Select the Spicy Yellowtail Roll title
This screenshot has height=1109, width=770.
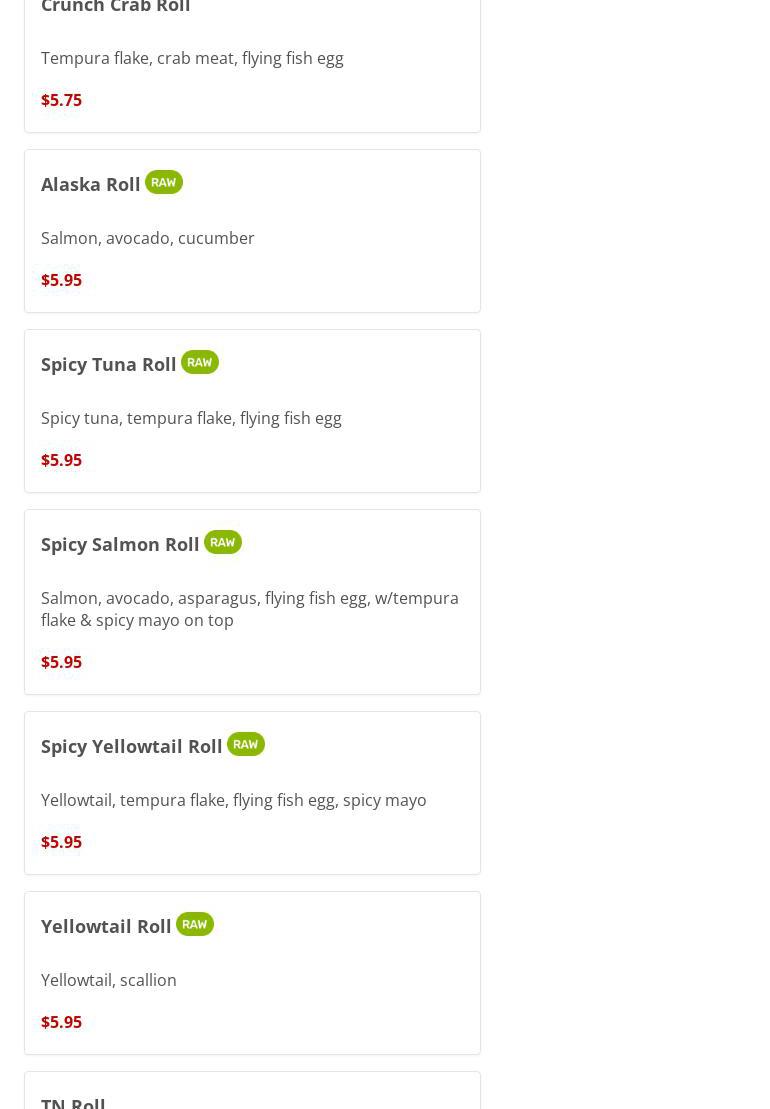131,746
